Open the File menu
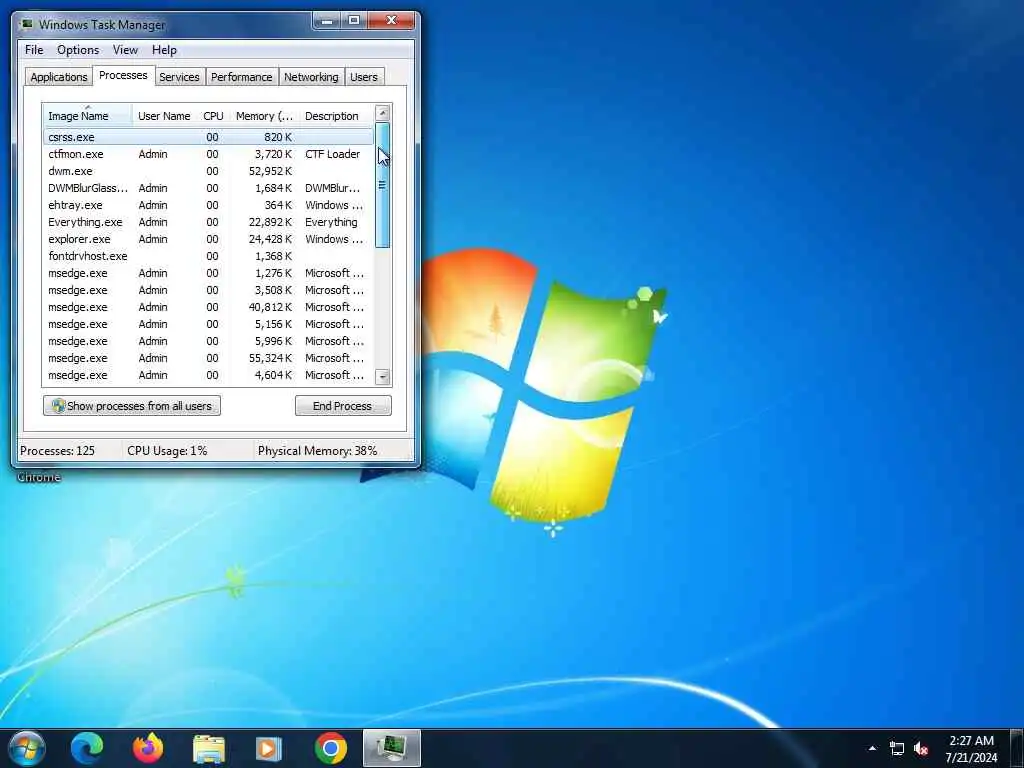The height and width of the screenshot is (768, 1024). tap(34, 50)
